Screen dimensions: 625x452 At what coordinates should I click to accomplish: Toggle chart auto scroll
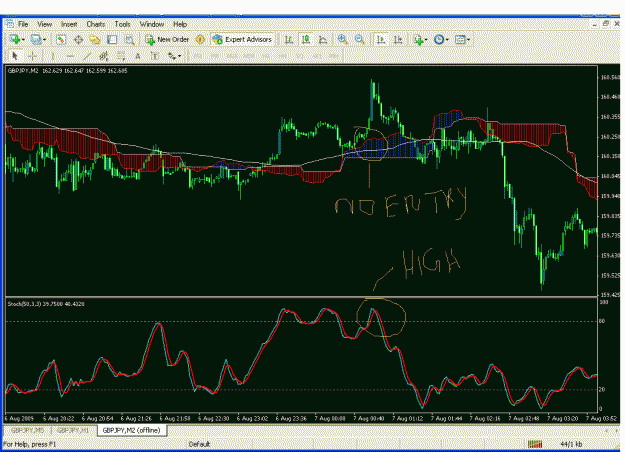[x=381, y=39]
